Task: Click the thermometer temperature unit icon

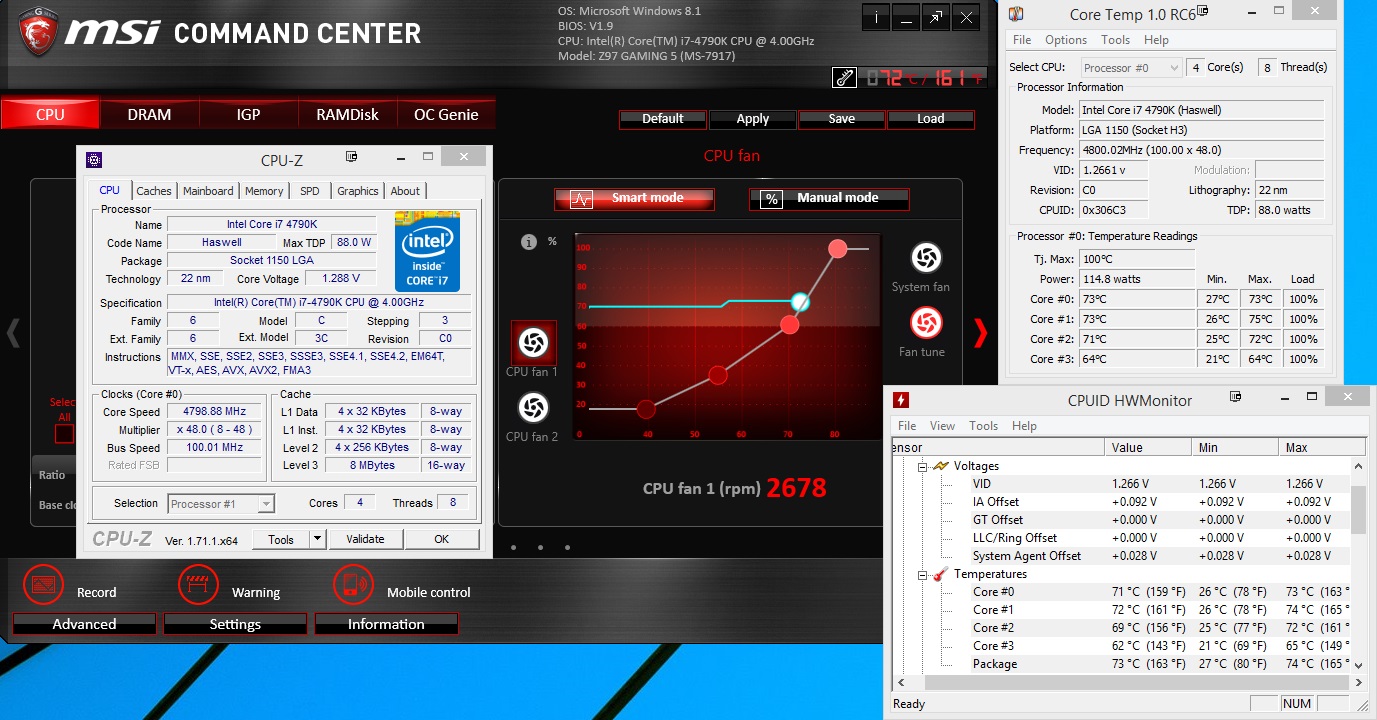Action: 844,78
